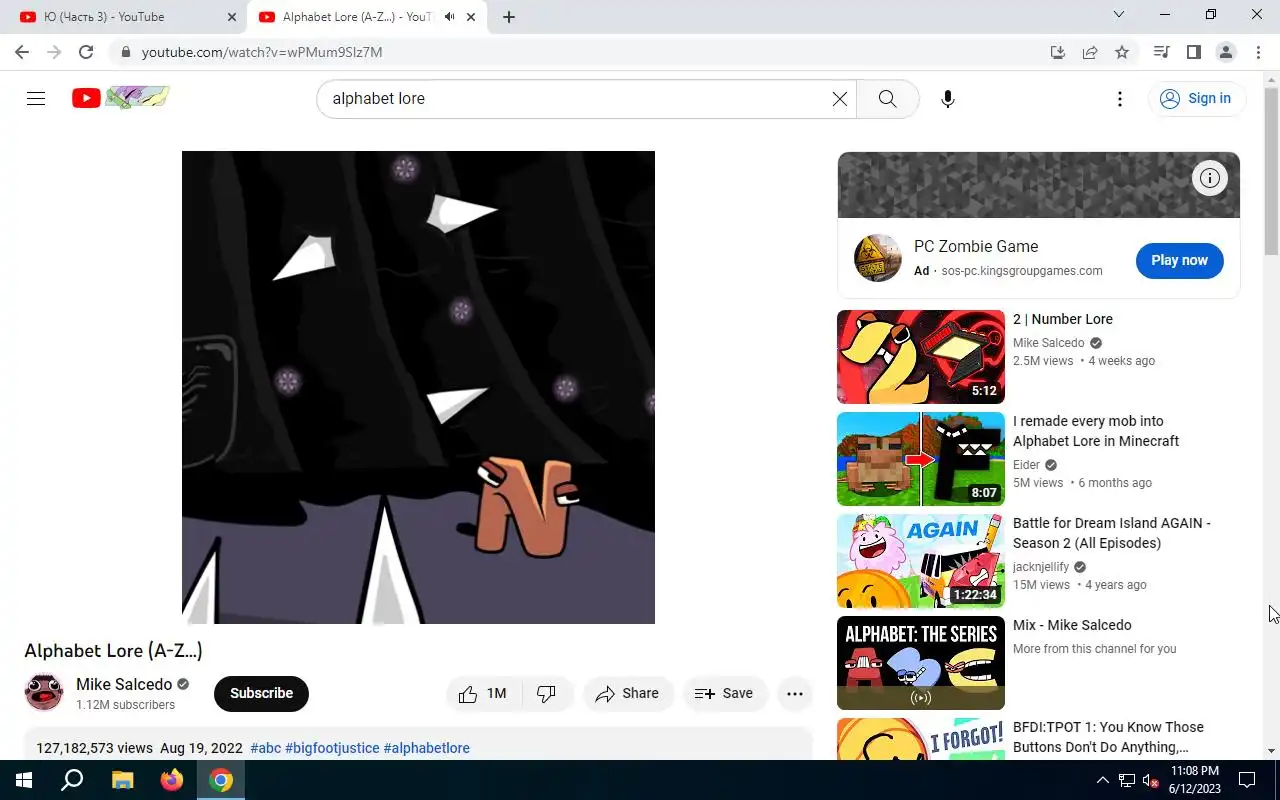This screenshot has width=1280, height=800.
Task: Open Windows notification center
Action: click(x=1247, y=780)
